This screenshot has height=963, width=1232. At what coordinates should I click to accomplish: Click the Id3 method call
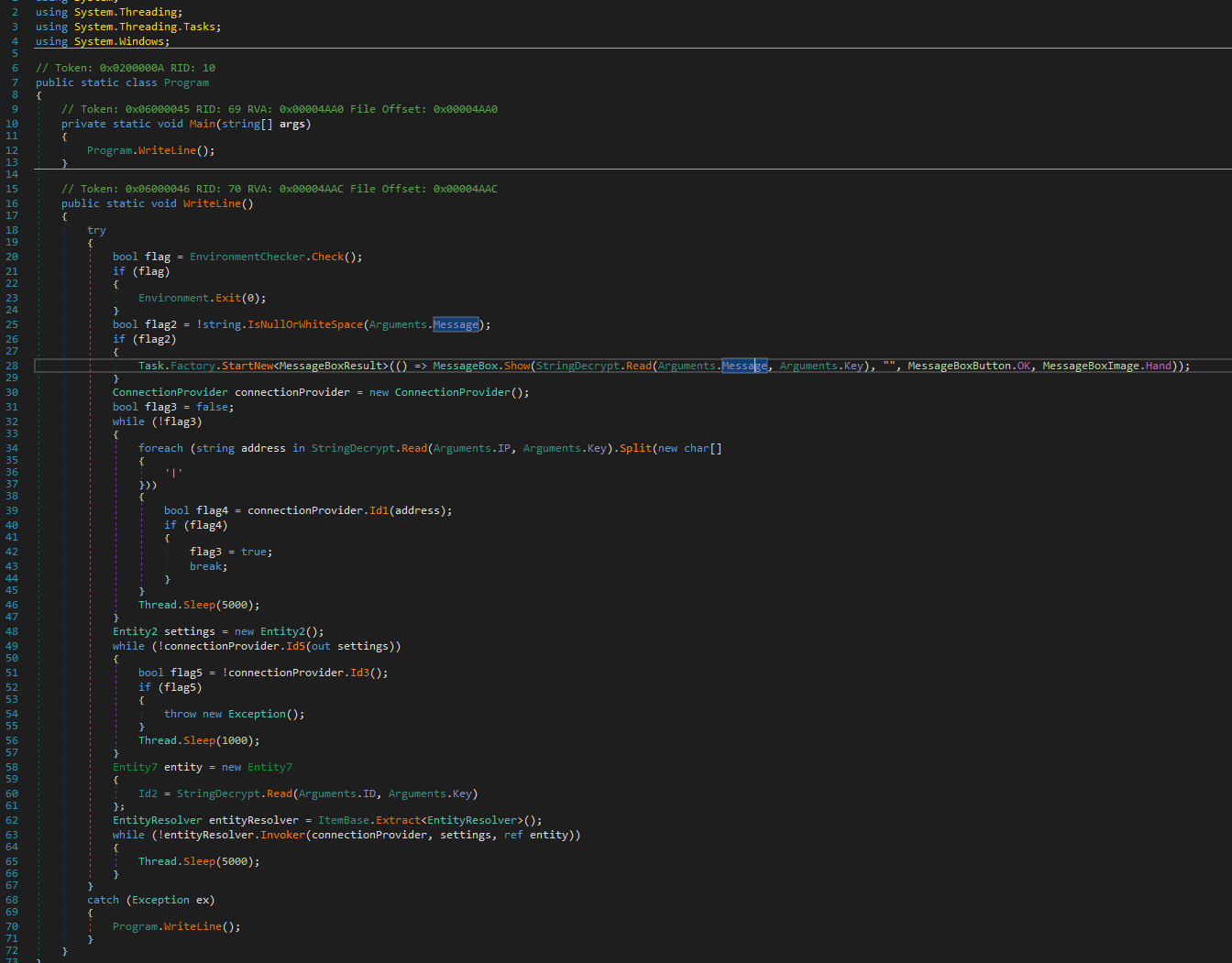(x=359, y=673)
